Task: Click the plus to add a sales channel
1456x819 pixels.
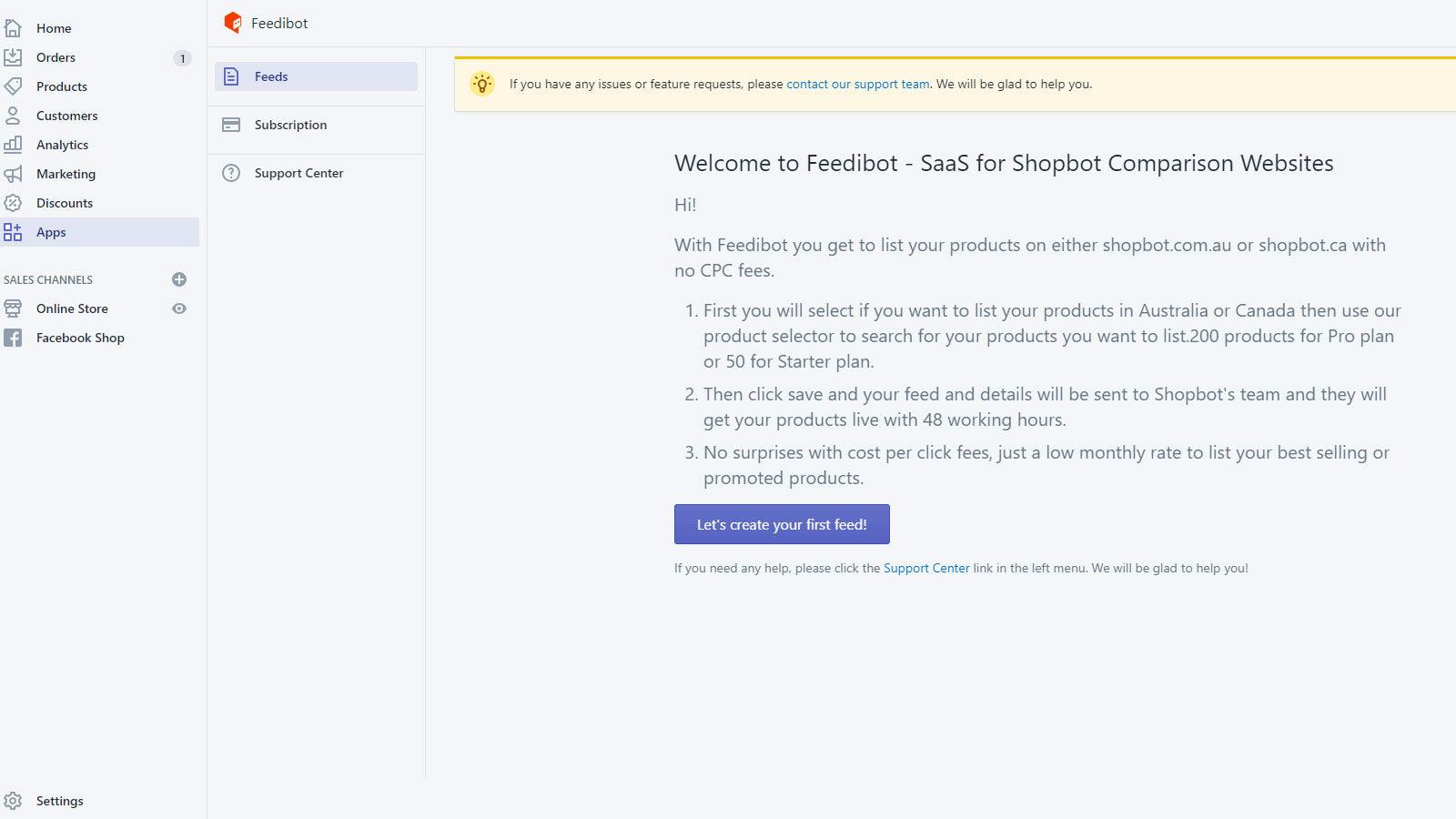Action: 179,279
